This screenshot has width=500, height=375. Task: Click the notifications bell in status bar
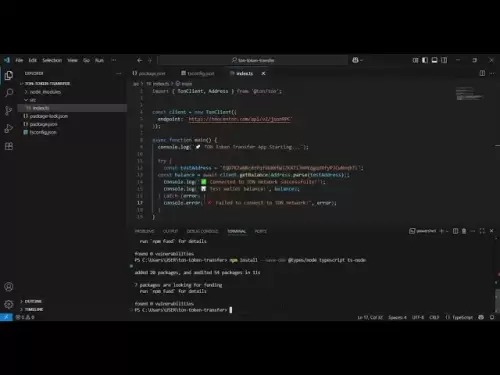coord(492,317)
